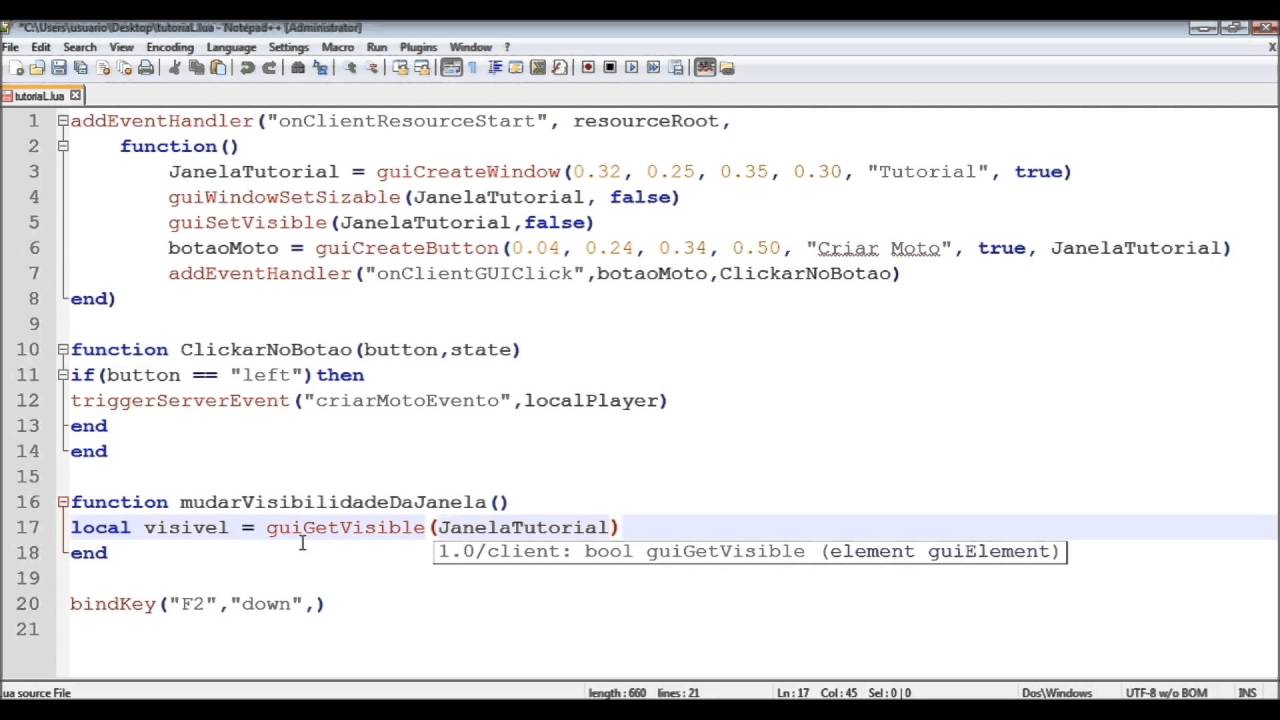Cut selection with scissors icon

[x=174, y=68]
